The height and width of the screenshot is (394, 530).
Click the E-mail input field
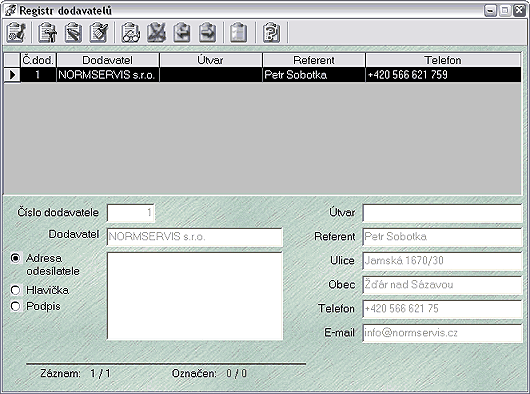(x=442, y=333)
